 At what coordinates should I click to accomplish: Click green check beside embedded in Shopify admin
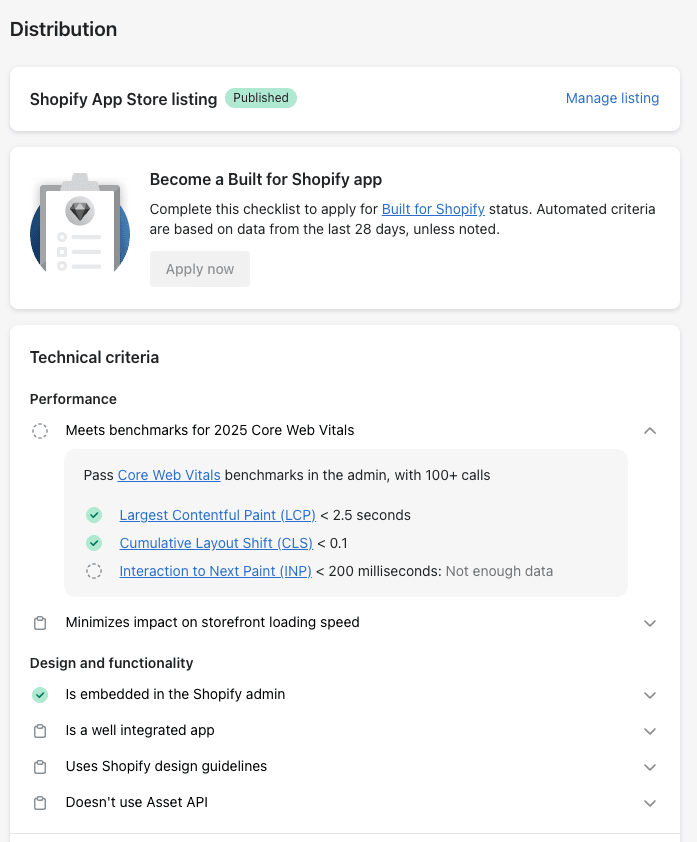(x=40, y=695)
